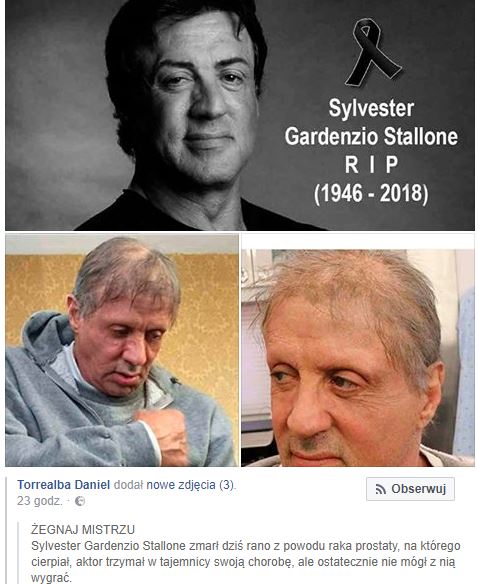Image resolution: width=478 pixels, height=584 pixels.
Task: Click the '(3)' photo count
Action: (x=227, y=485)
